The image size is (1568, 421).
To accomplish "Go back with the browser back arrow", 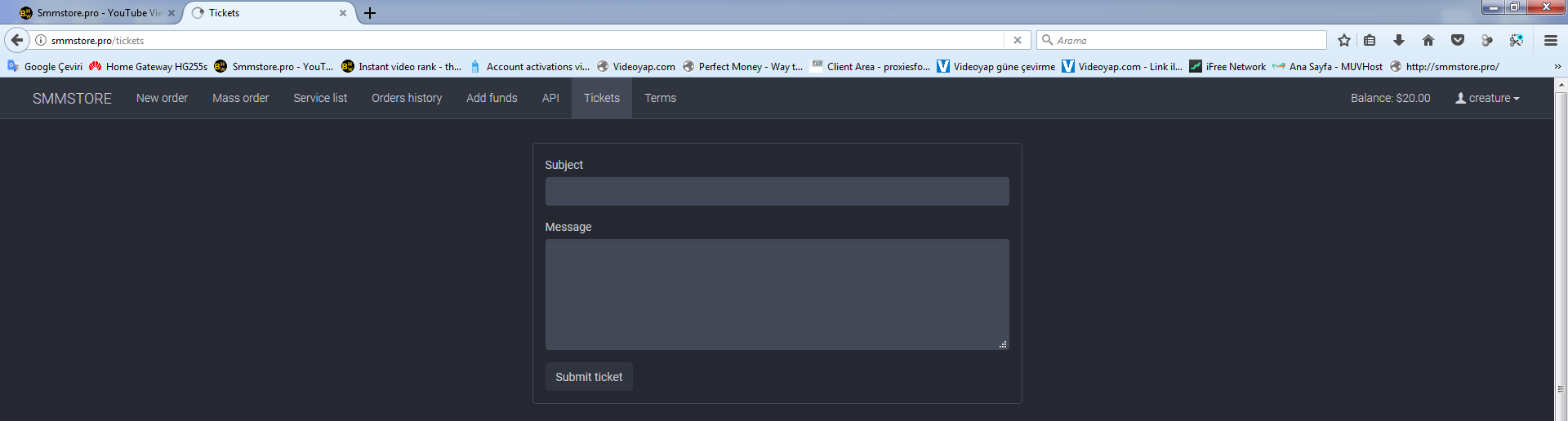I will coord(17,40).
